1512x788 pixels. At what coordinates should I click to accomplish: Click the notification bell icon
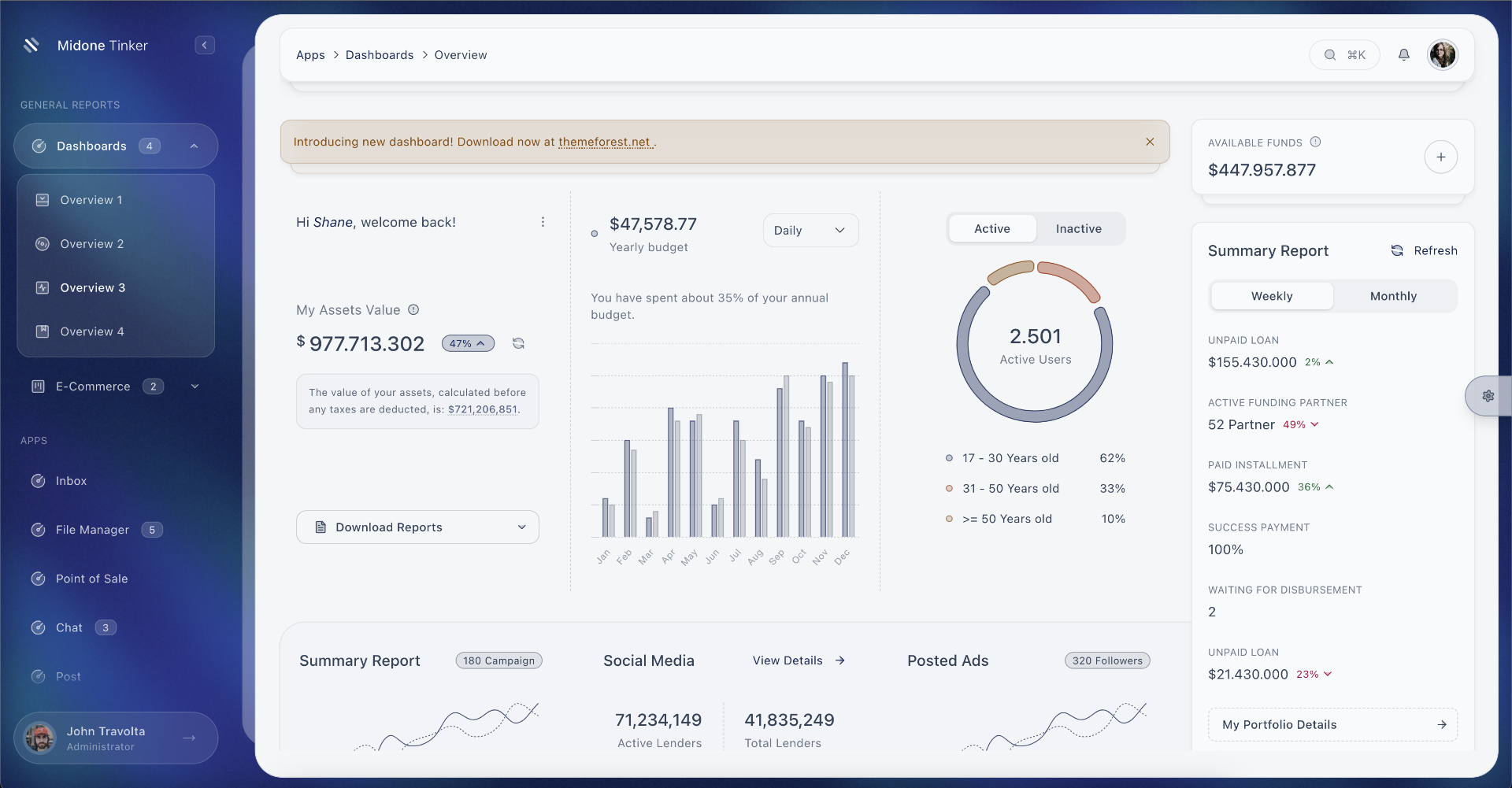1405,54
